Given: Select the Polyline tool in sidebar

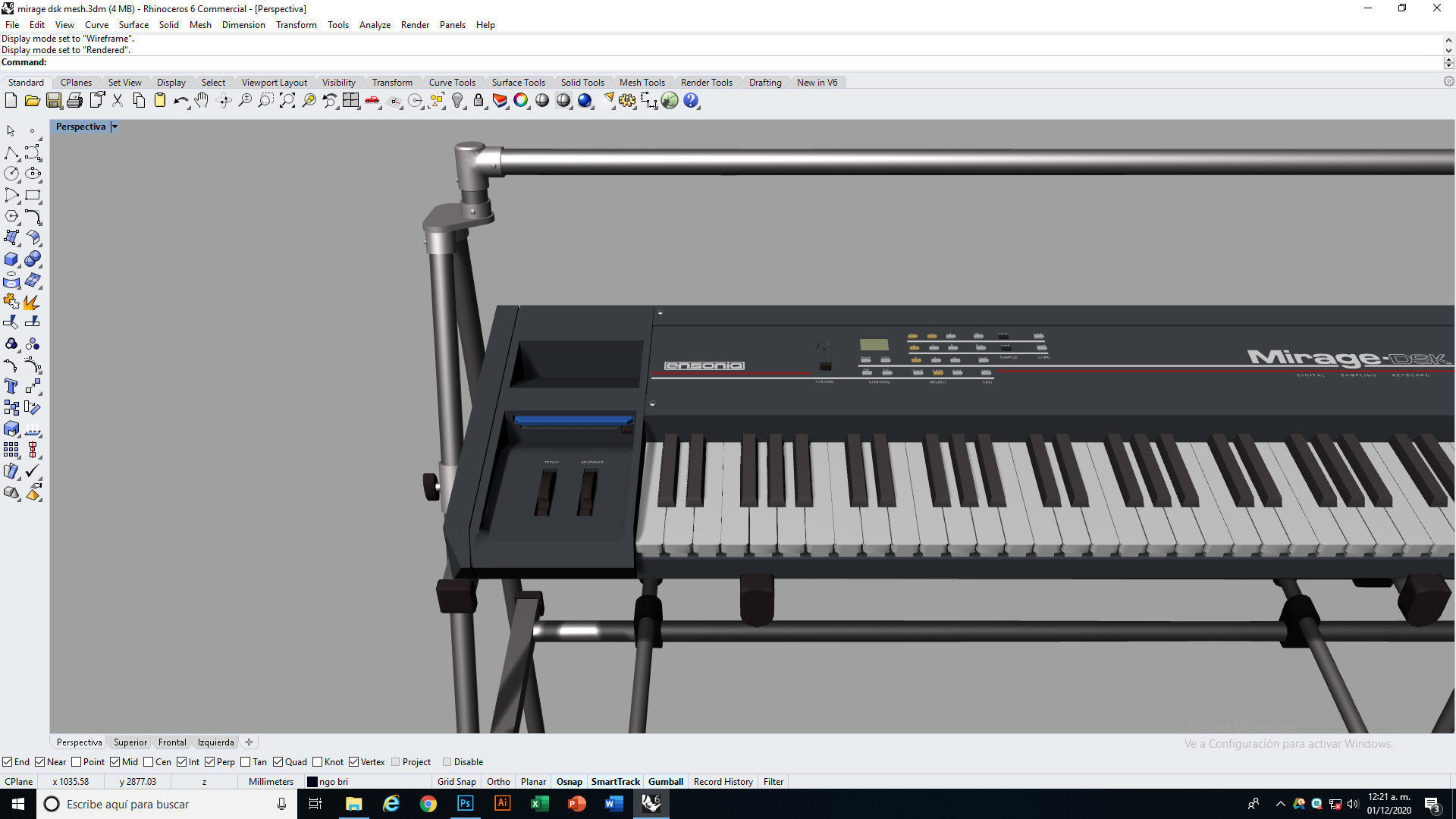Looking at the screenshot, I should [11, 153].
